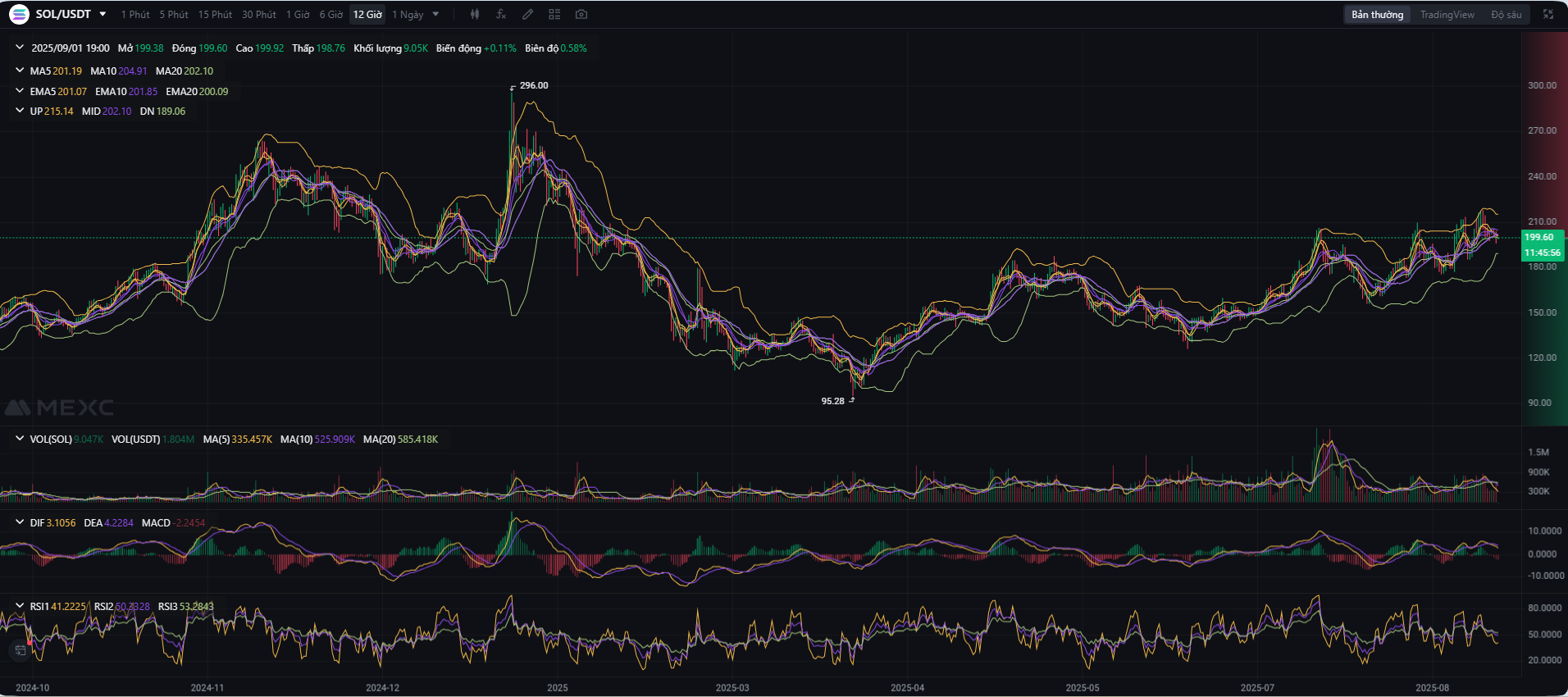The height and width of the screenshot is (697, 1568).
Task: Click the volume MA(10) 525.909K value
Action: 317,440
